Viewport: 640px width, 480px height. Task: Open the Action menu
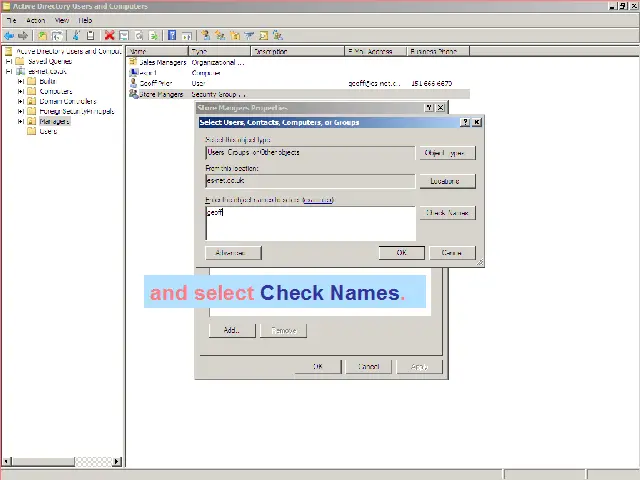point(36,20)
